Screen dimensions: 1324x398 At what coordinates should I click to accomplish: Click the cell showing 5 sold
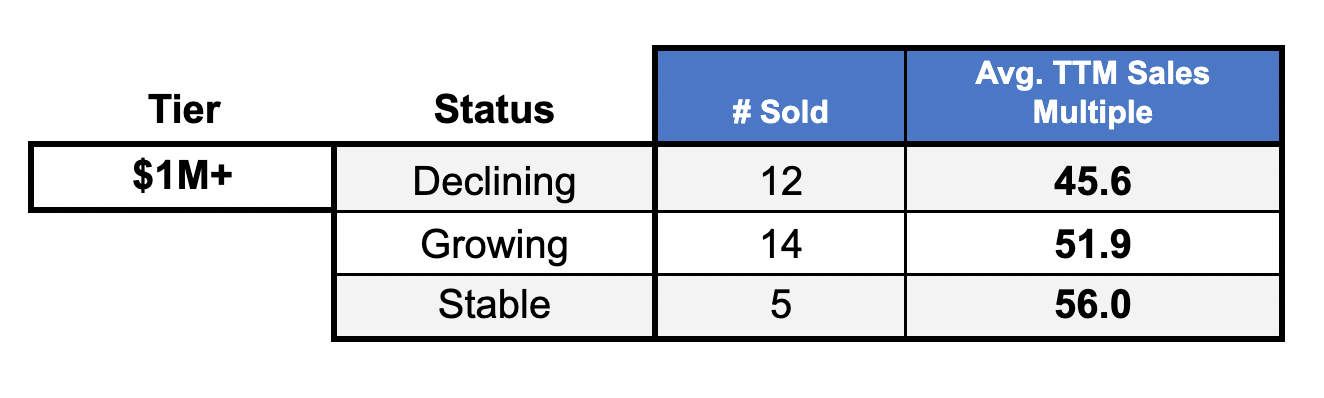click(780, 304)
